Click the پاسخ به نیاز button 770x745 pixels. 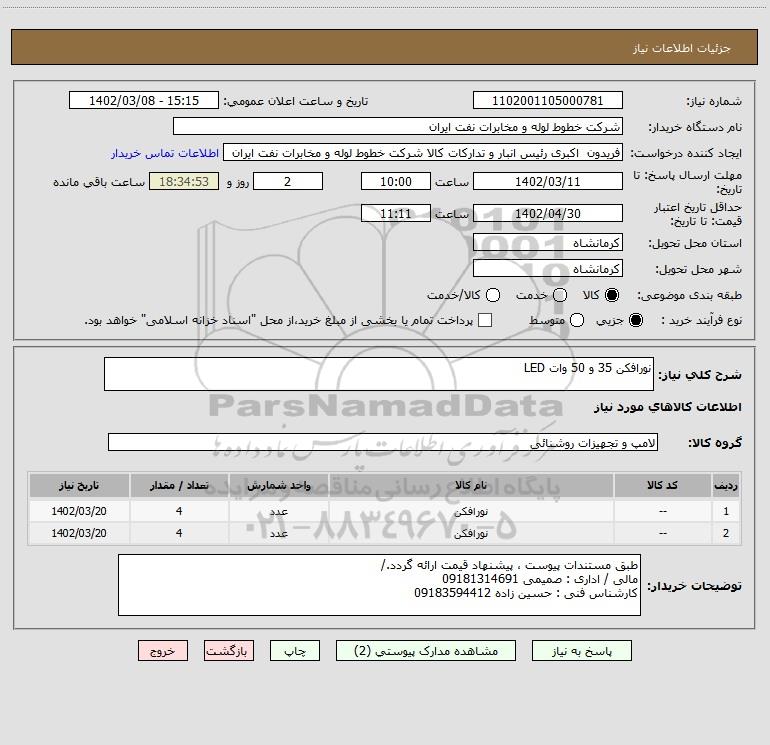[x=581, y=651]
